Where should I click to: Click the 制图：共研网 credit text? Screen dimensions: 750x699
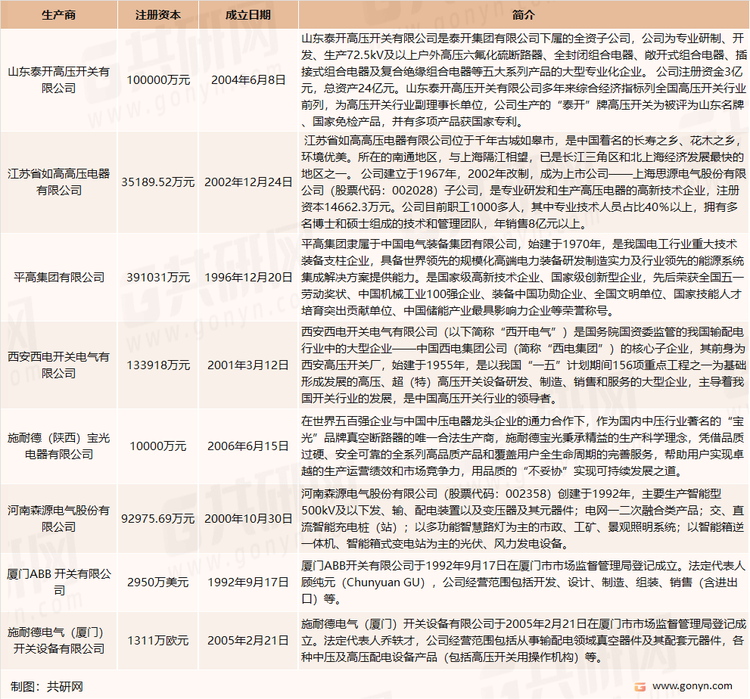tap(46, 687)
